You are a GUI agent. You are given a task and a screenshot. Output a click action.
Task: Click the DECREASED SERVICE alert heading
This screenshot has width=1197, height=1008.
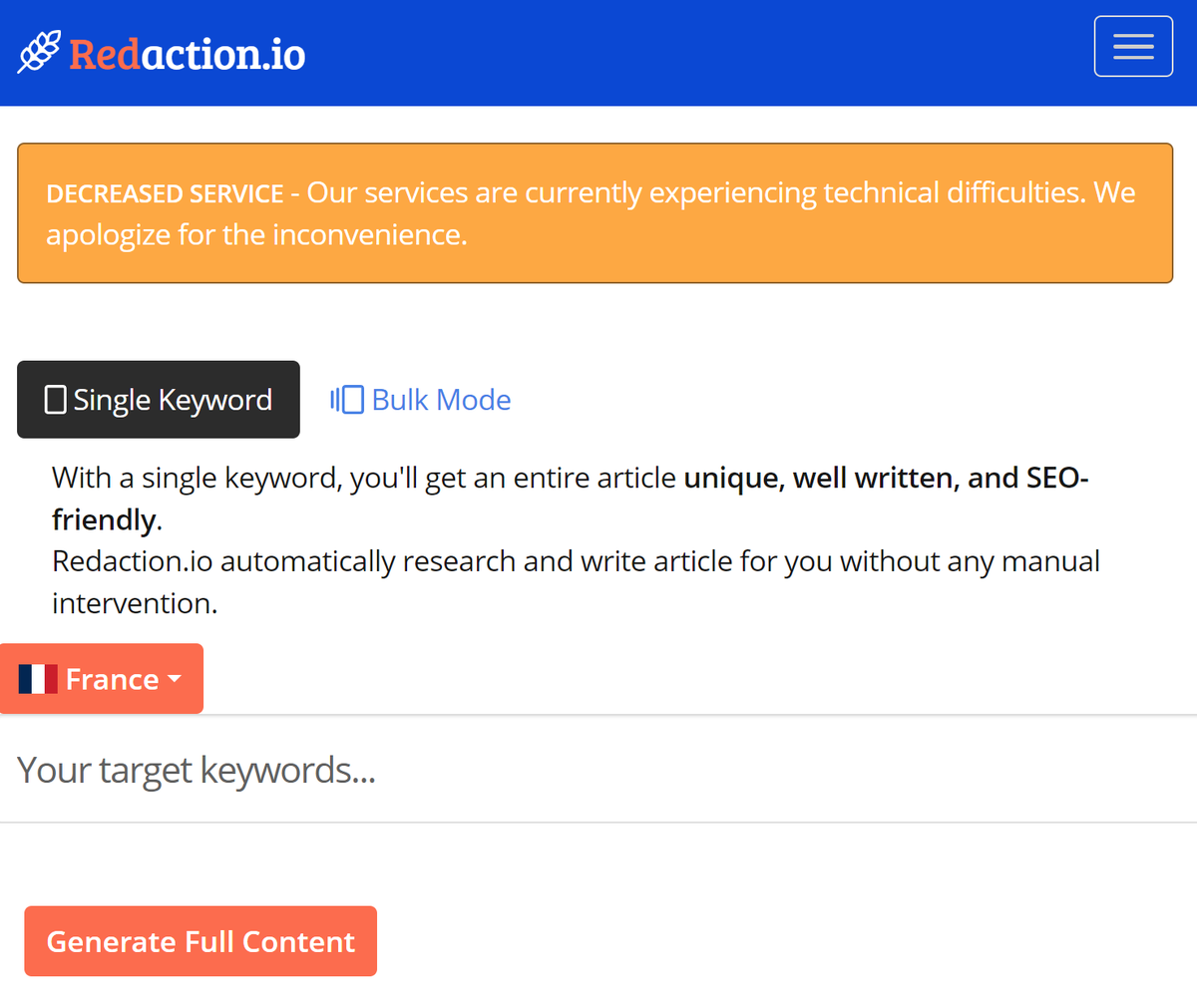click(166, 193)
